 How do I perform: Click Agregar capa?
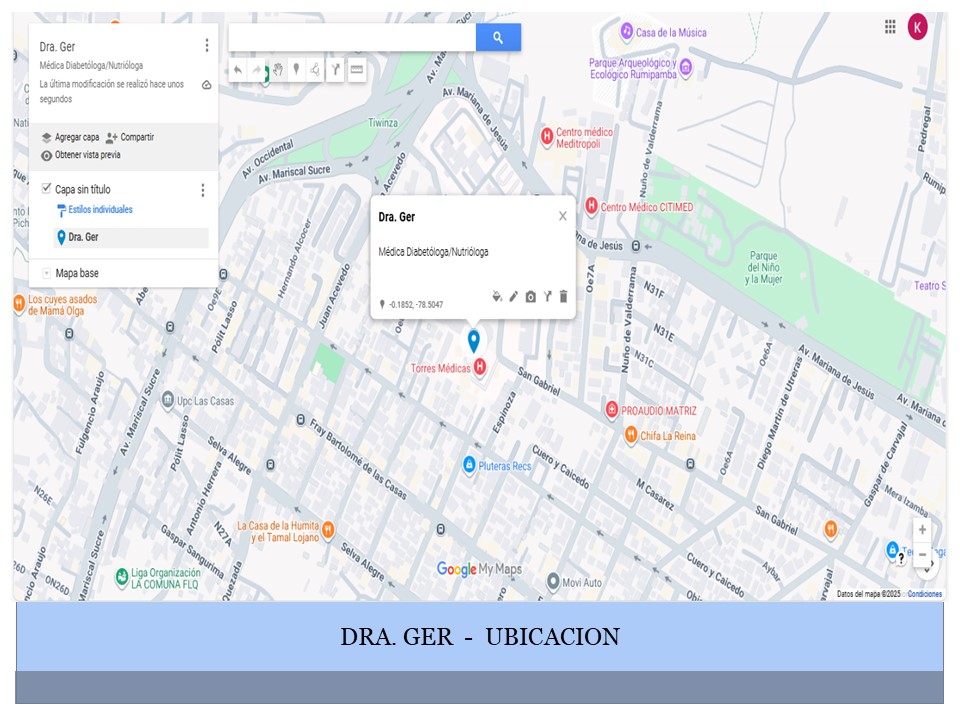70,137
